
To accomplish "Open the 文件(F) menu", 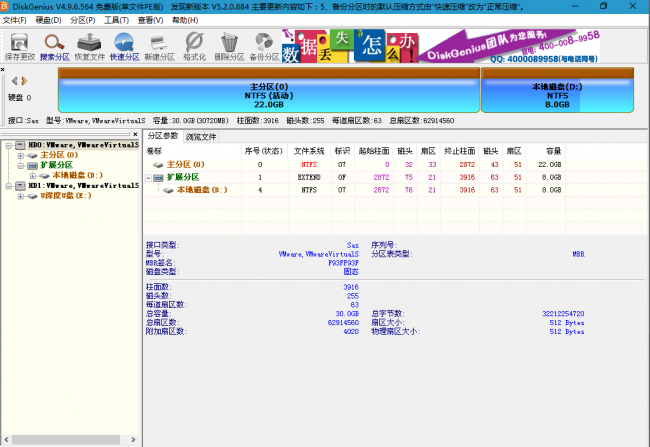I will (x=15, y=20).
